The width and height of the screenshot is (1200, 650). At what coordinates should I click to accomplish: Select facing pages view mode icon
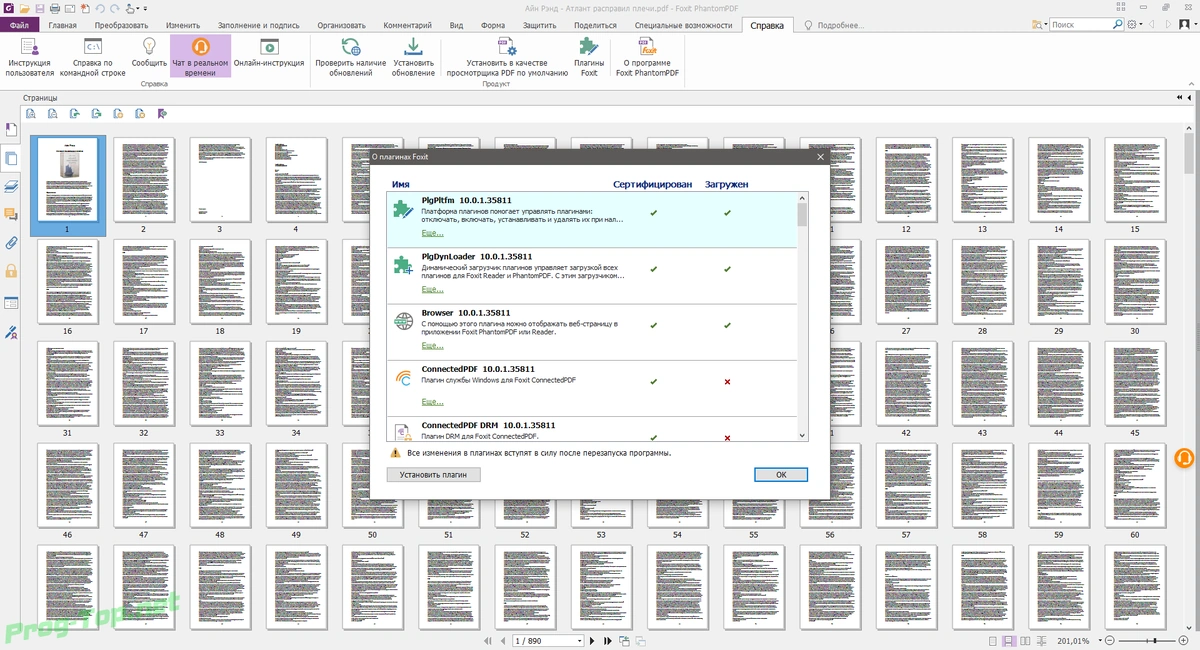click(1026, 640)
